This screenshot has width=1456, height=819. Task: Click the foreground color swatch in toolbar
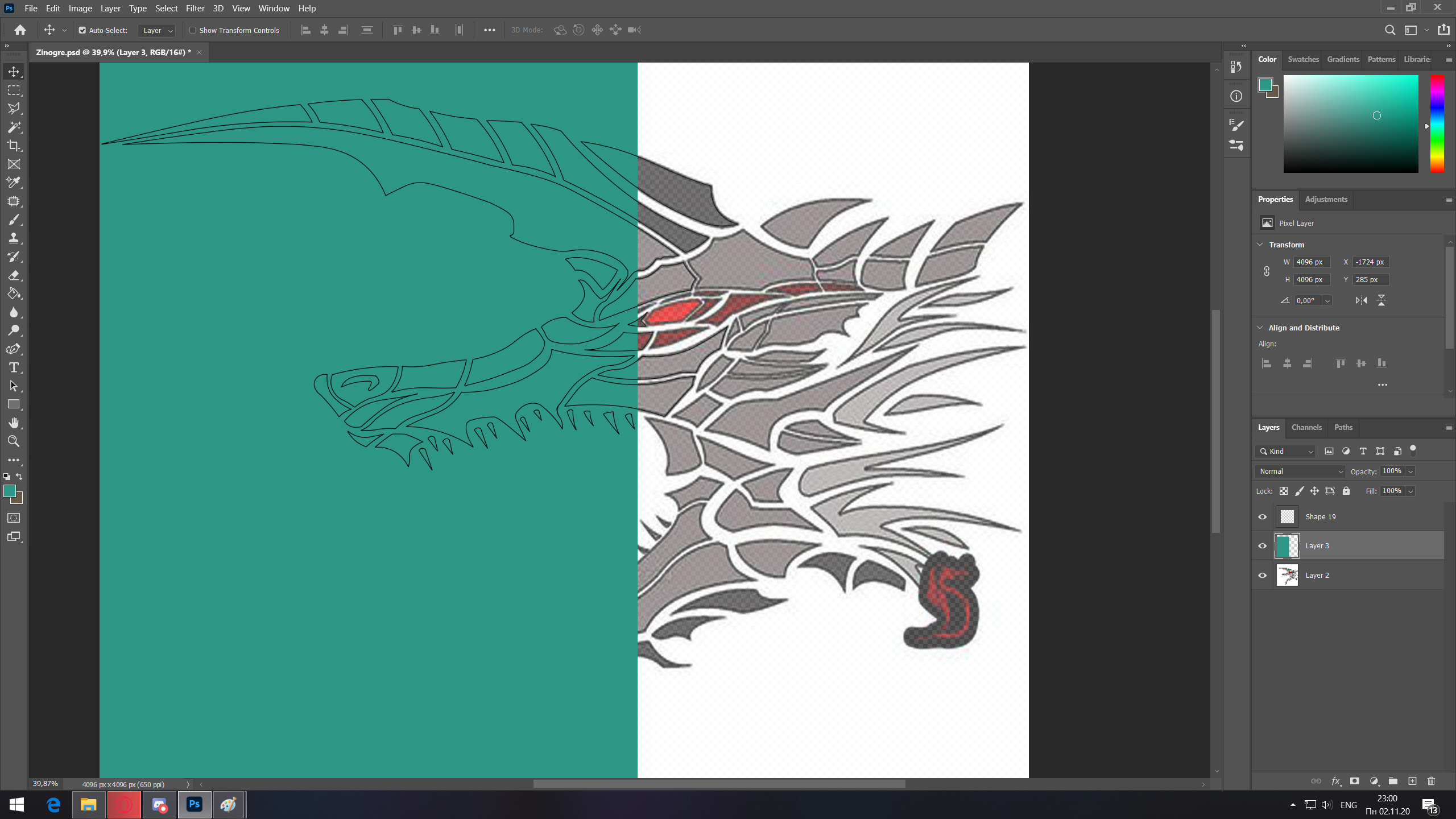coord(9,491)
